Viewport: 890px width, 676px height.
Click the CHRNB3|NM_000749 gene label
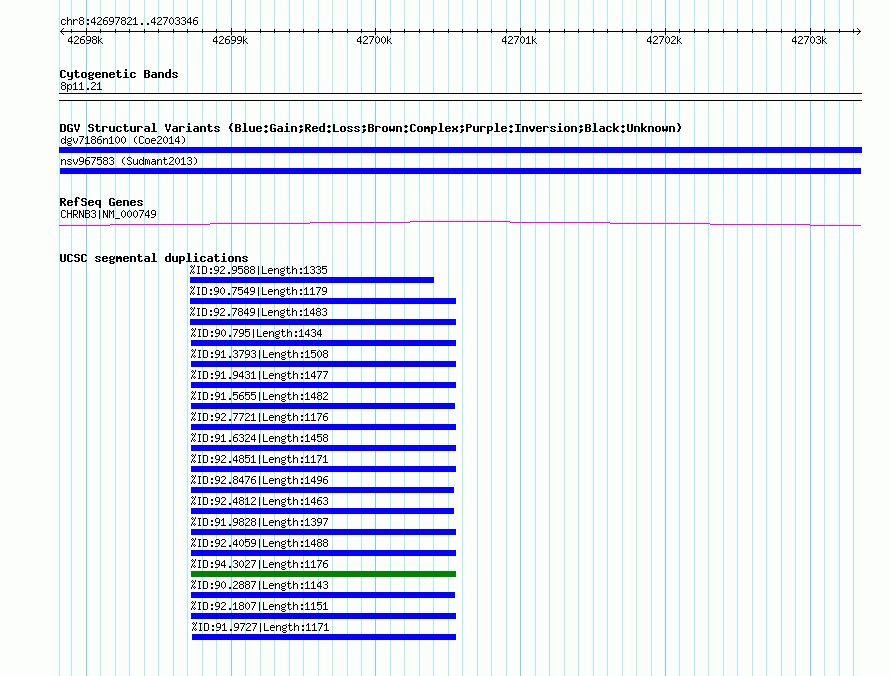pyautogui.click(x=108, y=214)
